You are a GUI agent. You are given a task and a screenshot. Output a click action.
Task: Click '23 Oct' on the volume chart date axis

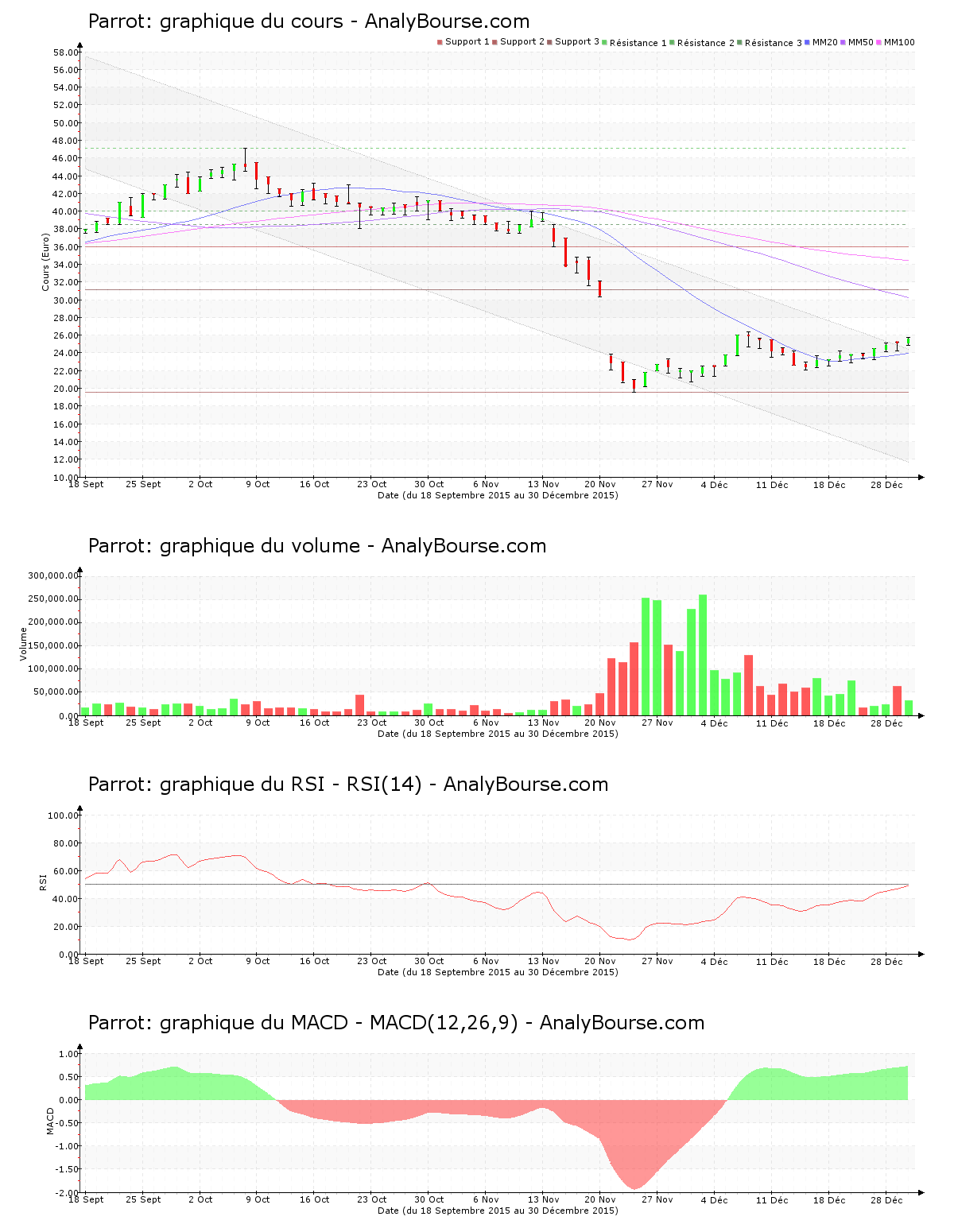point(371,723)
